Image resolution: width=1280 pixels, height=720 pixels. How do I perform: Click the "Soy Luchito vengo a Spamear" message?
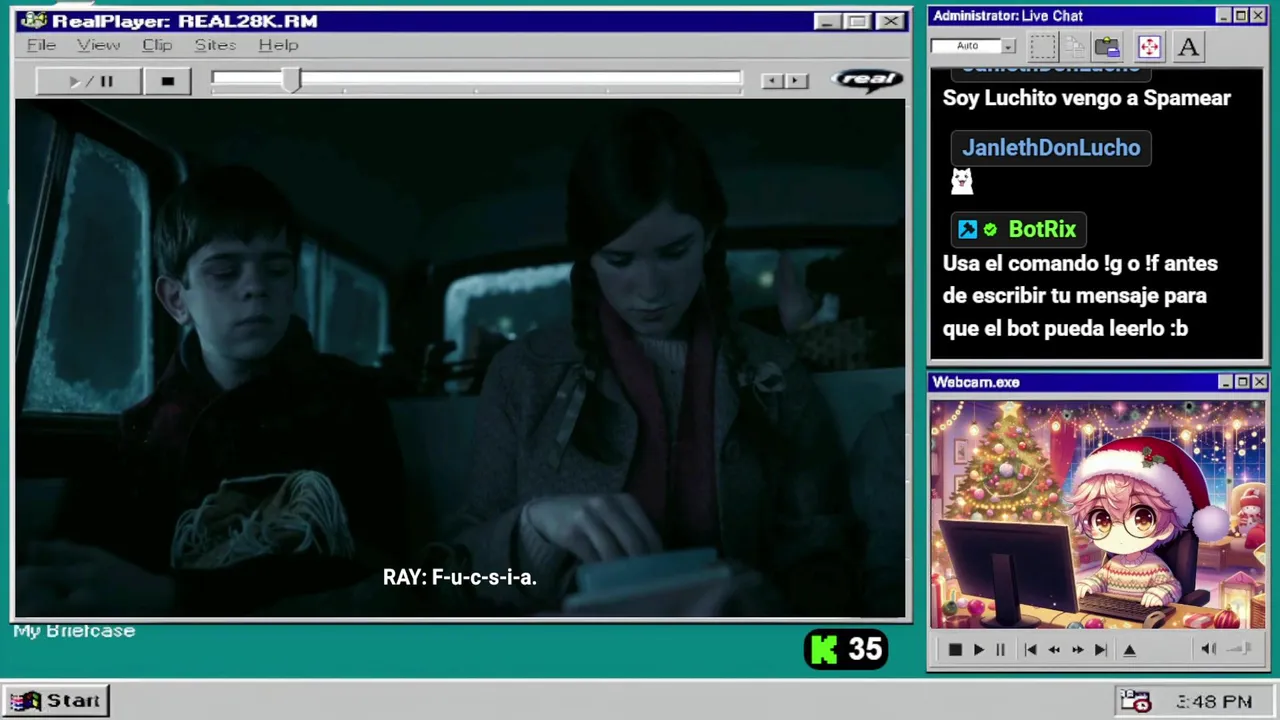pyautogui.click(x=1086, y=98)
